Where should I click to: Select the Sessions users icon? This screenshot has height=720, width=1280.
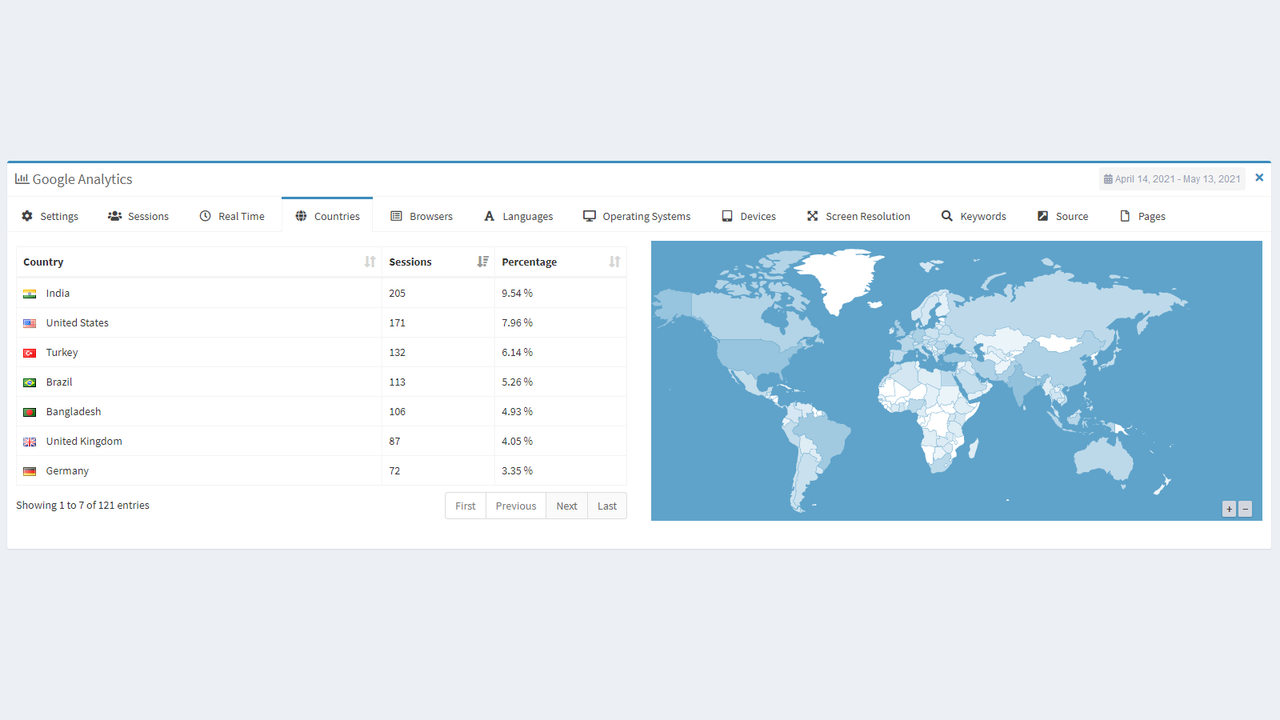(115, 216)
